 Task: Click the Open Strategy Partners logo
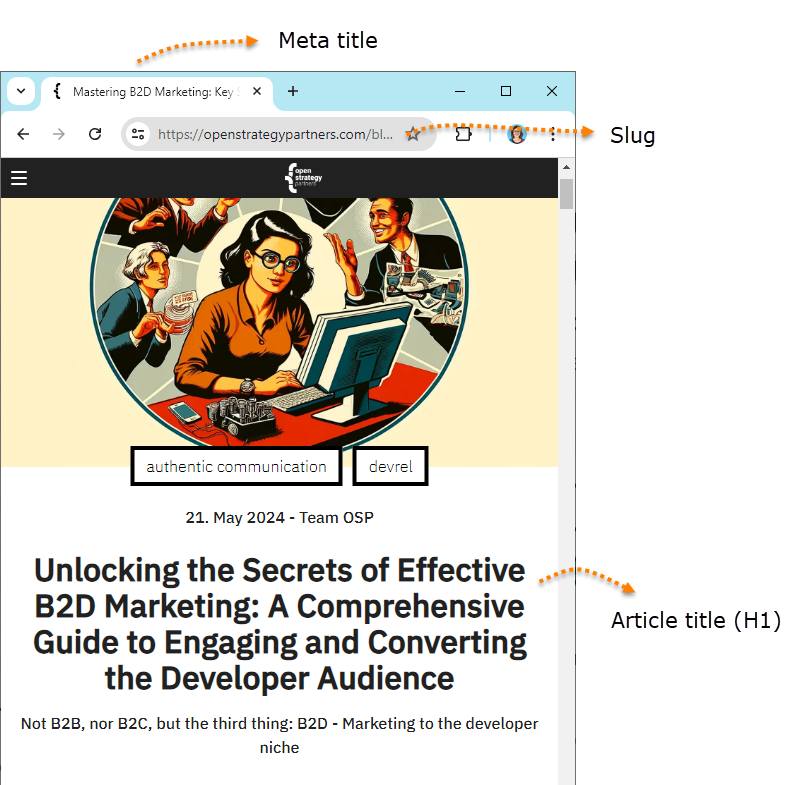point(304,178)
